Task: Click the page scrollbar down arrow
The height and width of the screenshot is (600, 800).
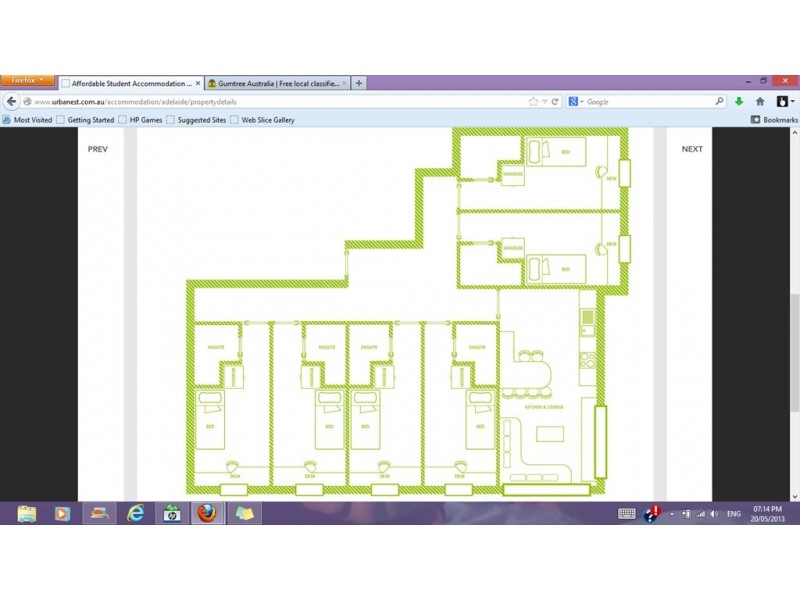Action: click(794, 496)
